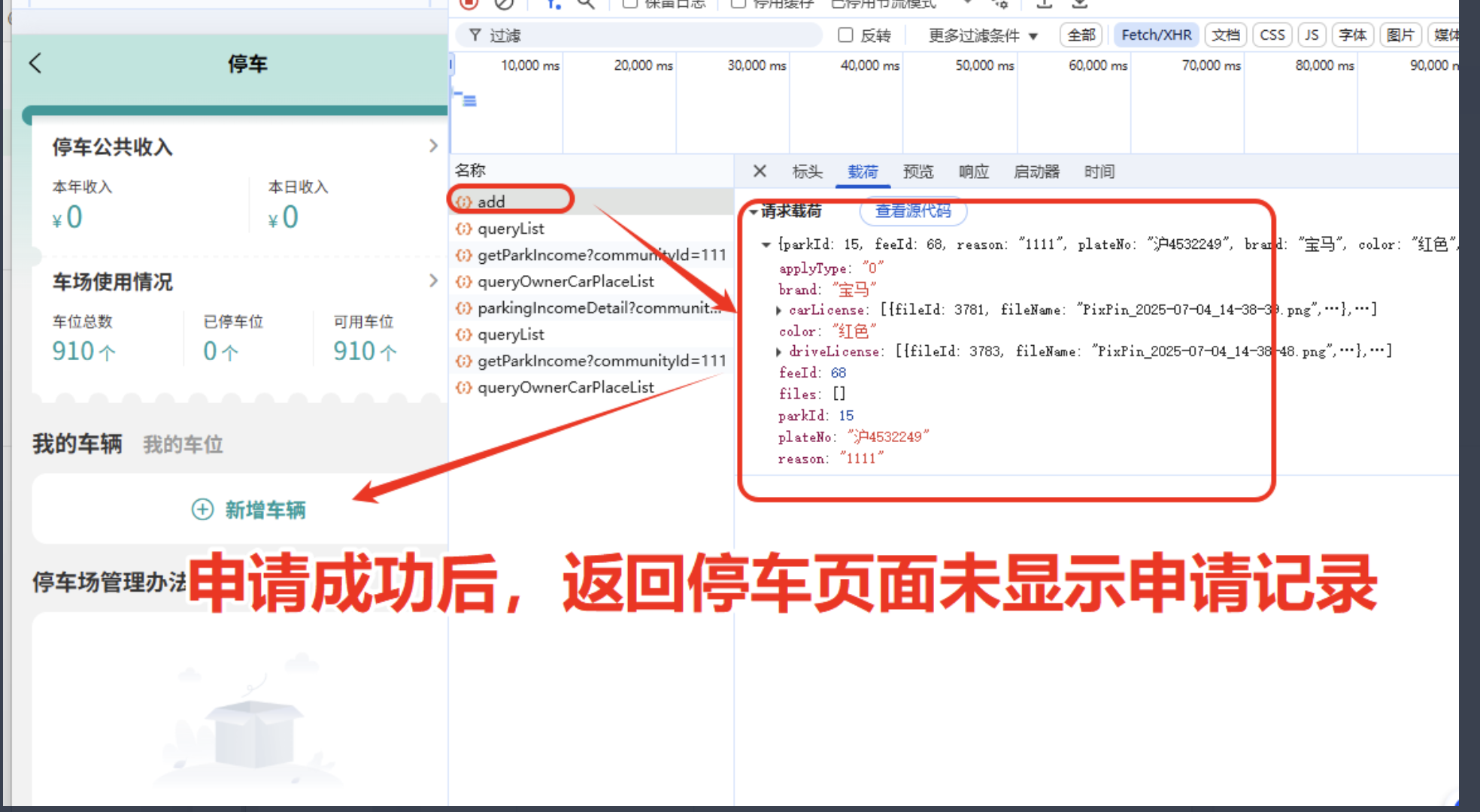
Task: Toggle the 停用缓存 checkbox
Action: point(738,4)
